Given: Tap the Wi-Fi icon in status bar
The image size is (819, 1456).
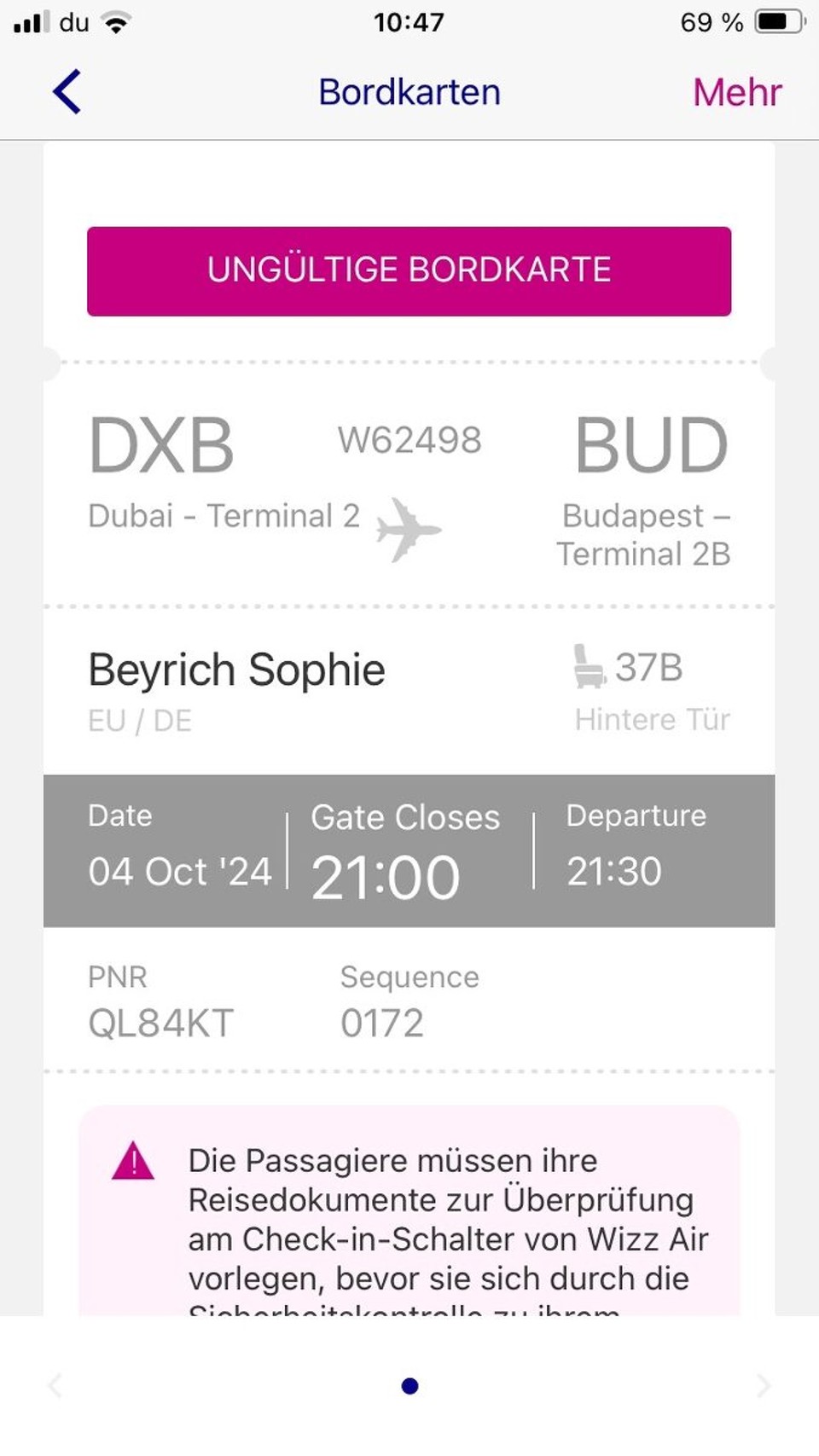Looking at the screenshot, I should pos(116,23).
